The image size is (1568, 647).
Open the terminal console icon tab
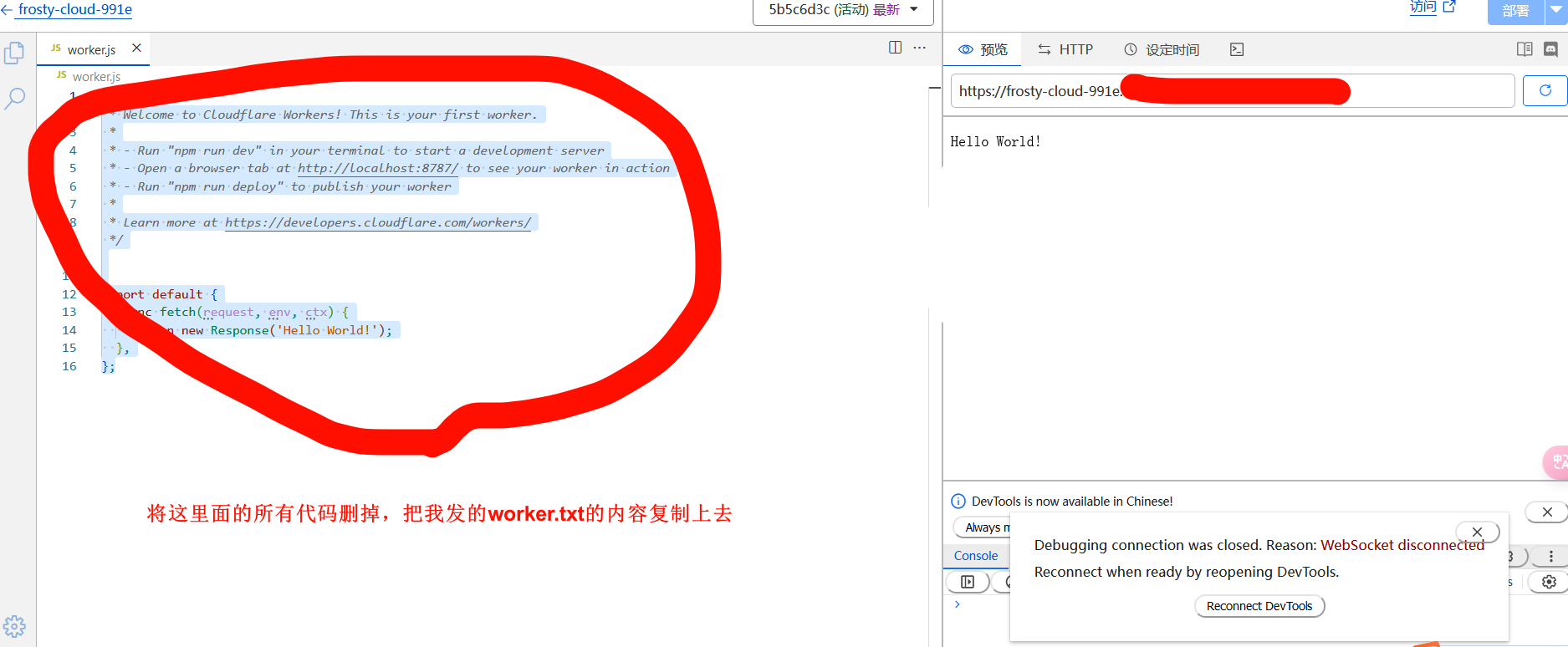[x=1237, y=49]
